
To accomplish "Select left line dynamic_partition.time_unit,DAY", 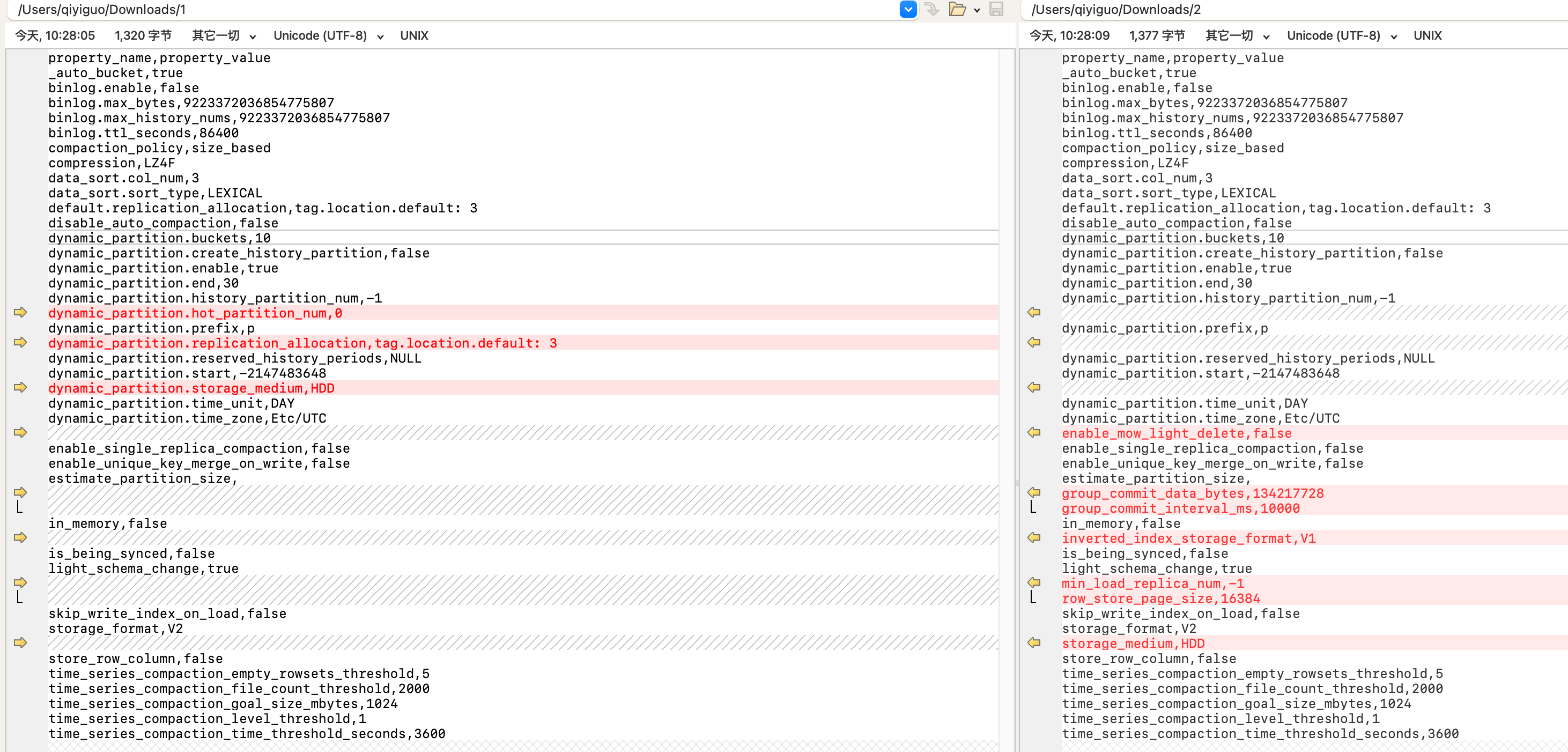I will coord(172,403).
